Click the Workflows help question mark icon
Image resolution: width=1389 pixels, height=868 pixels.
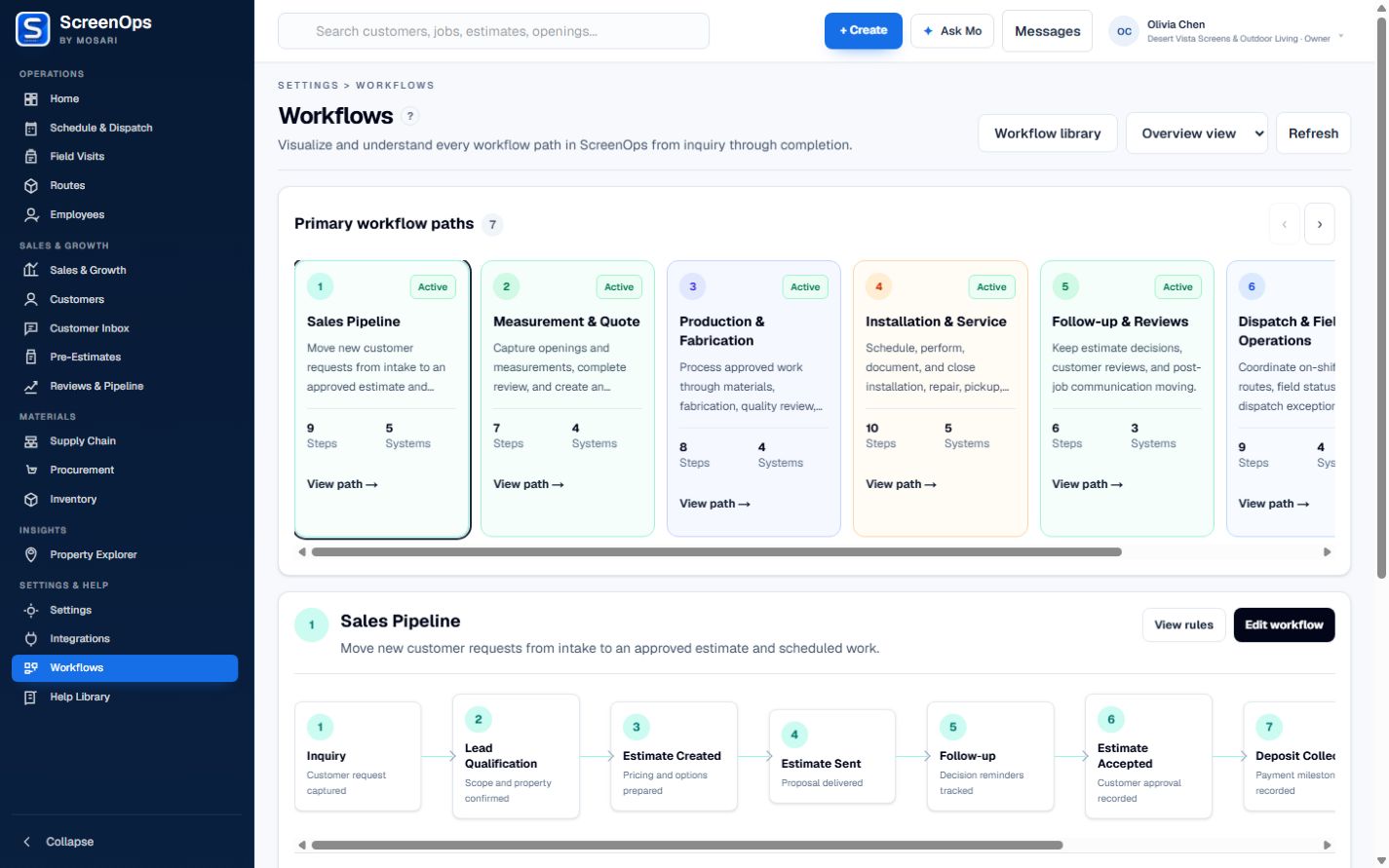pyautogui.click(x=410, y=116)
